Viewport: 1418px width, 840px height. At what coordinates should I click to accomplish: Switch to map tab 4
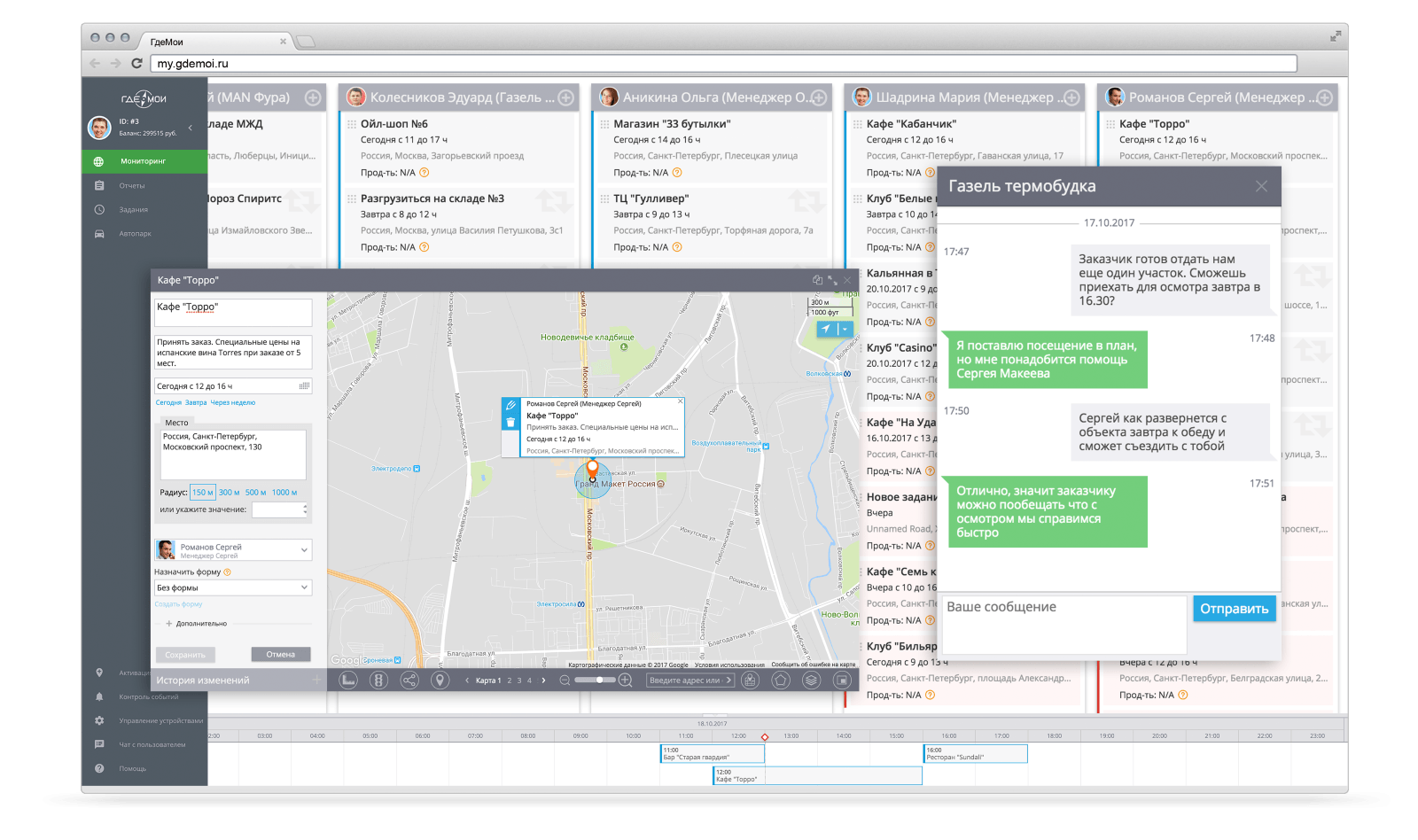pyautogui.click(x=530, y=681)
